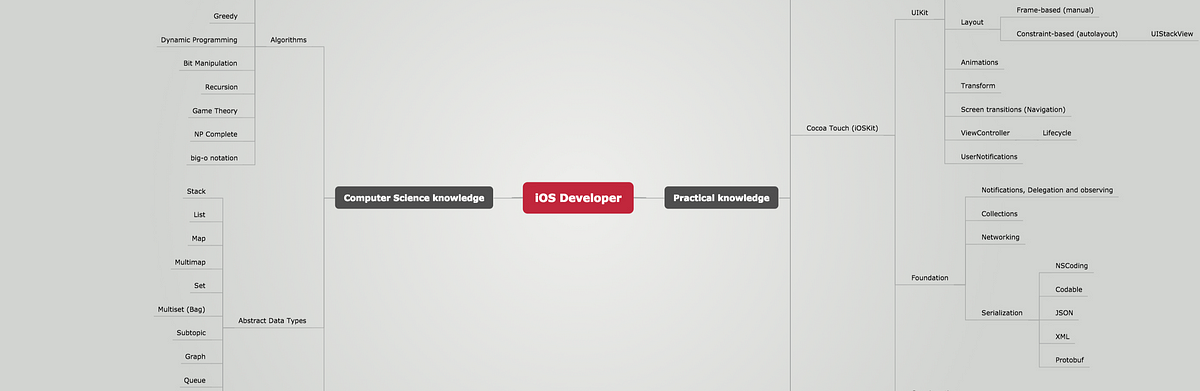This screenshot has width=1200, height=391.
Task: Click the Map node
Action: [199, 239]
